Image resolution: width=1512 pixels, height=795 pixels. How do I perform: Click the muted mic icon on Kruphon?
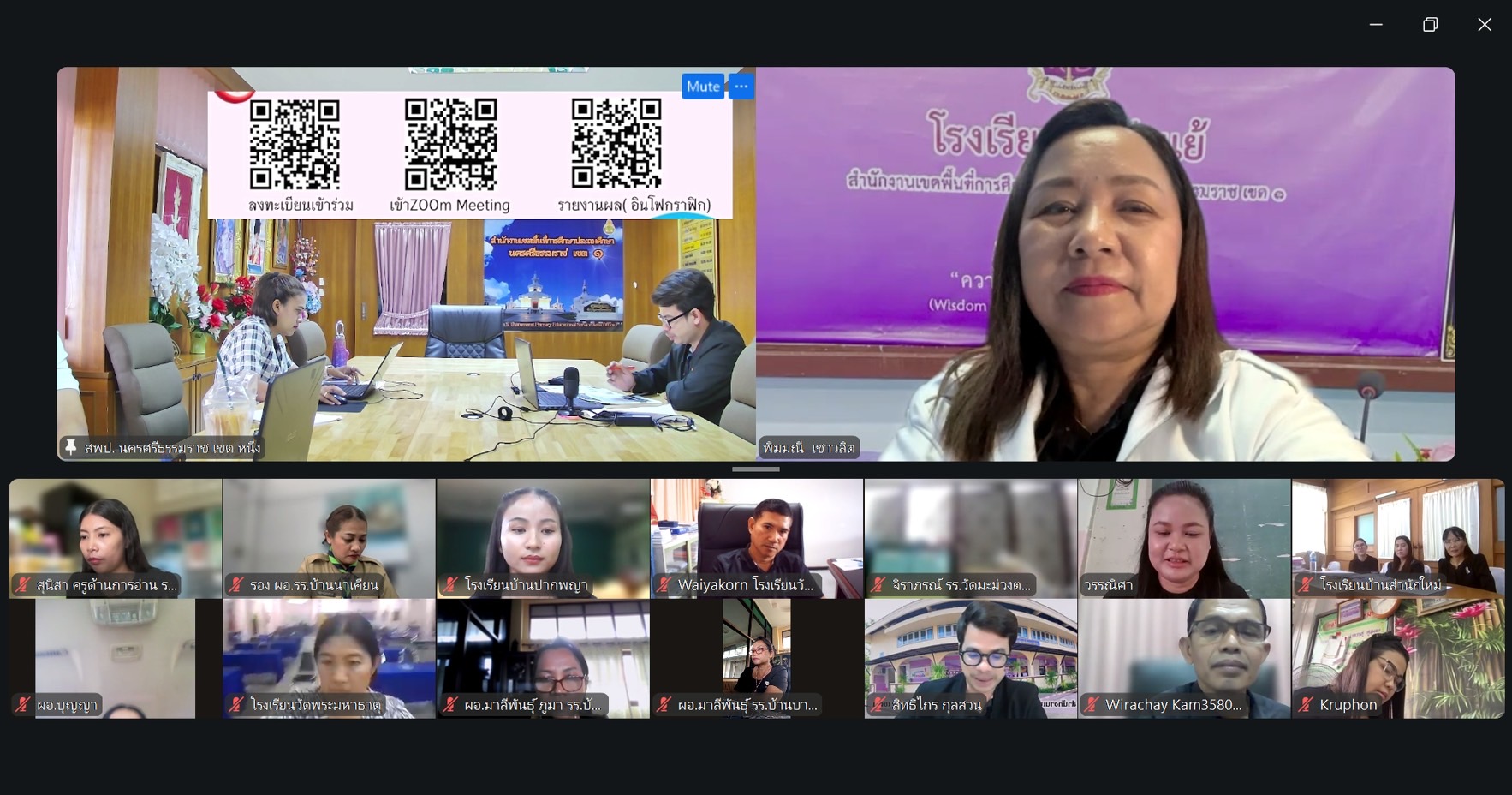point(1306,705)
